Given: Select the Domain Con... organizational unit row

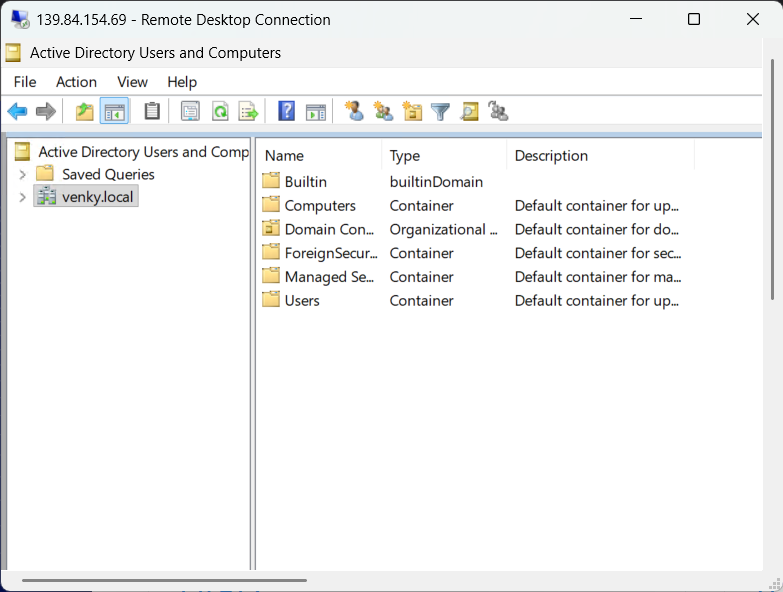Looking at the screenshot, I should click(x=477, y=229).
